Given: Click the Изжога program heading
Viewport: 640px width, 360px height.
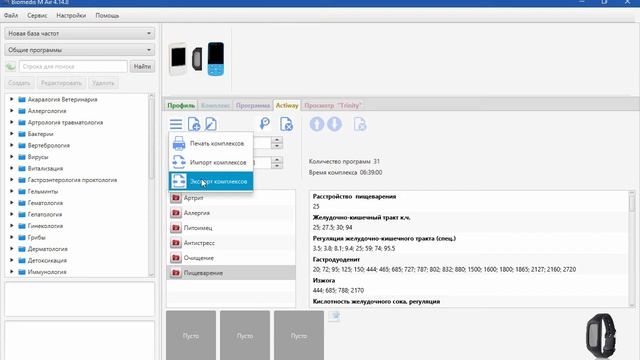Looking at the screenshot, I should (x=324, y=280).
